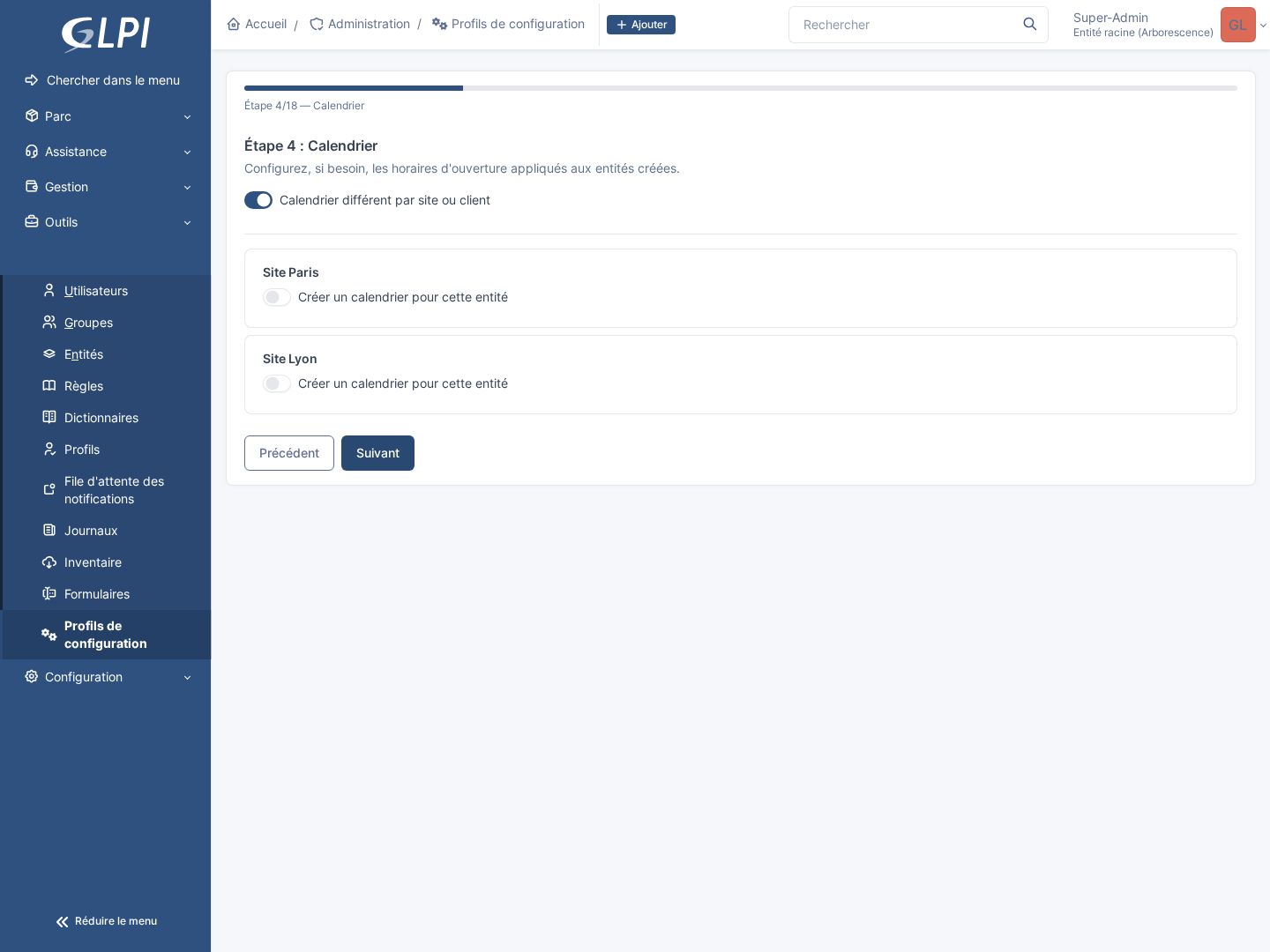Select Profils de configuration sidebar item

pos(107,635)
